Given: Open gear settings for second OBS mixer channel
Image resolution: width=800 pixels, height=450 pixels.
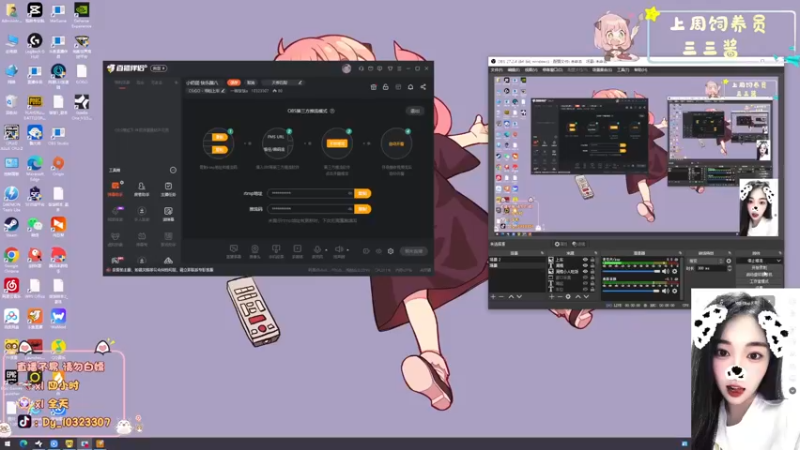Looking at the screenshot, I should coord(674,291).
